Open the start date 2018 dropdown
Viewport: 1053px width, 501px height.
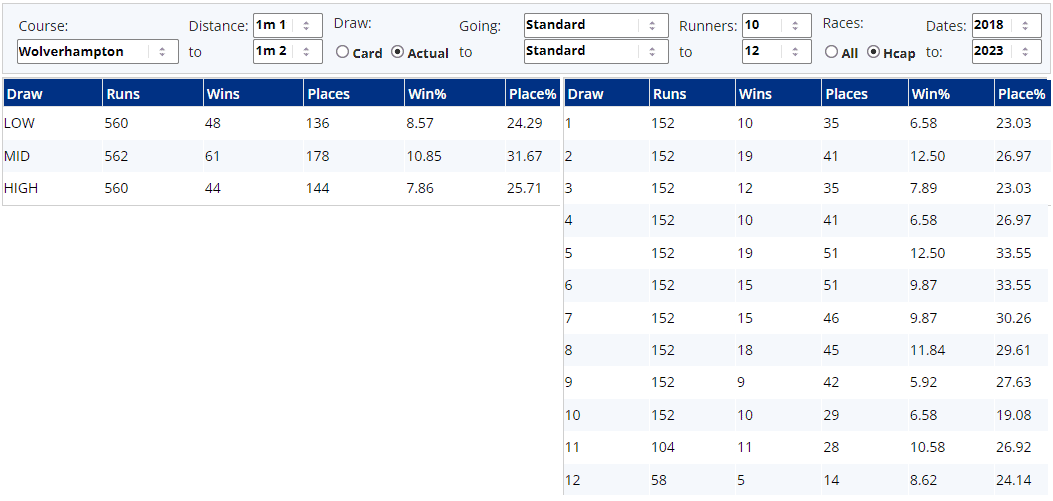(1006, 25)
